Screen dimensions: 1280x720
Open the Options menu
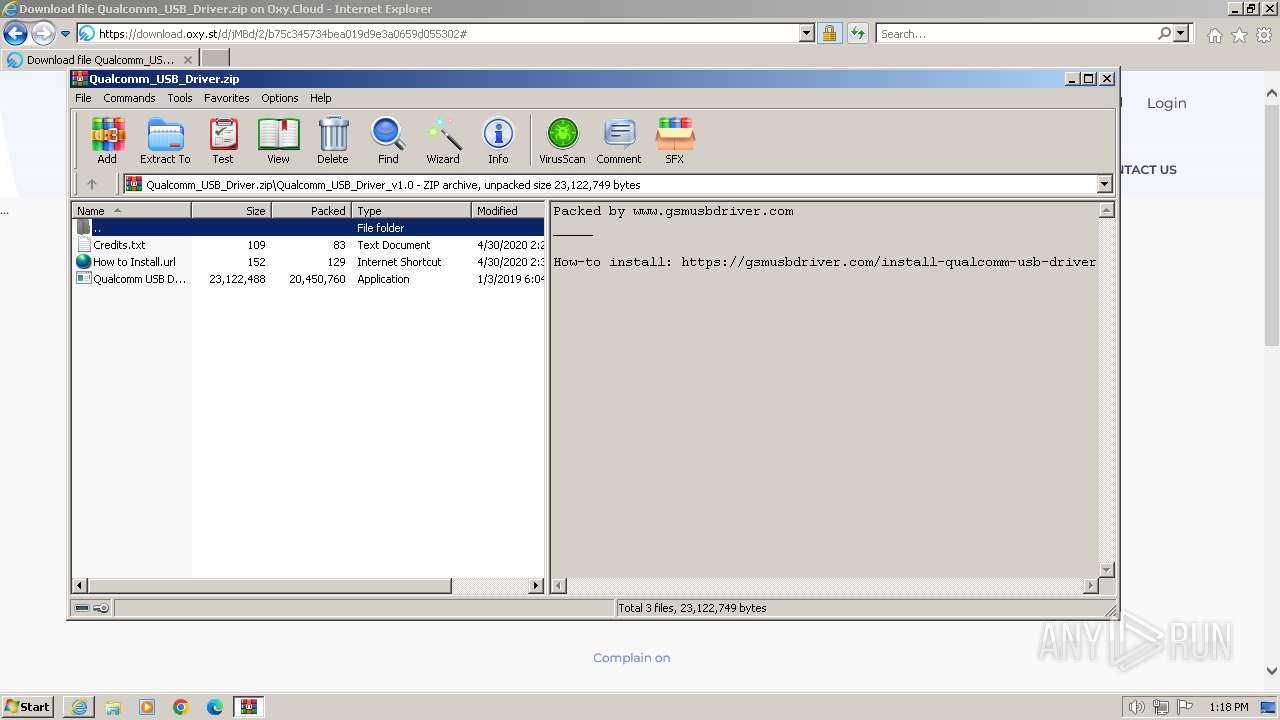pos(280,98)
